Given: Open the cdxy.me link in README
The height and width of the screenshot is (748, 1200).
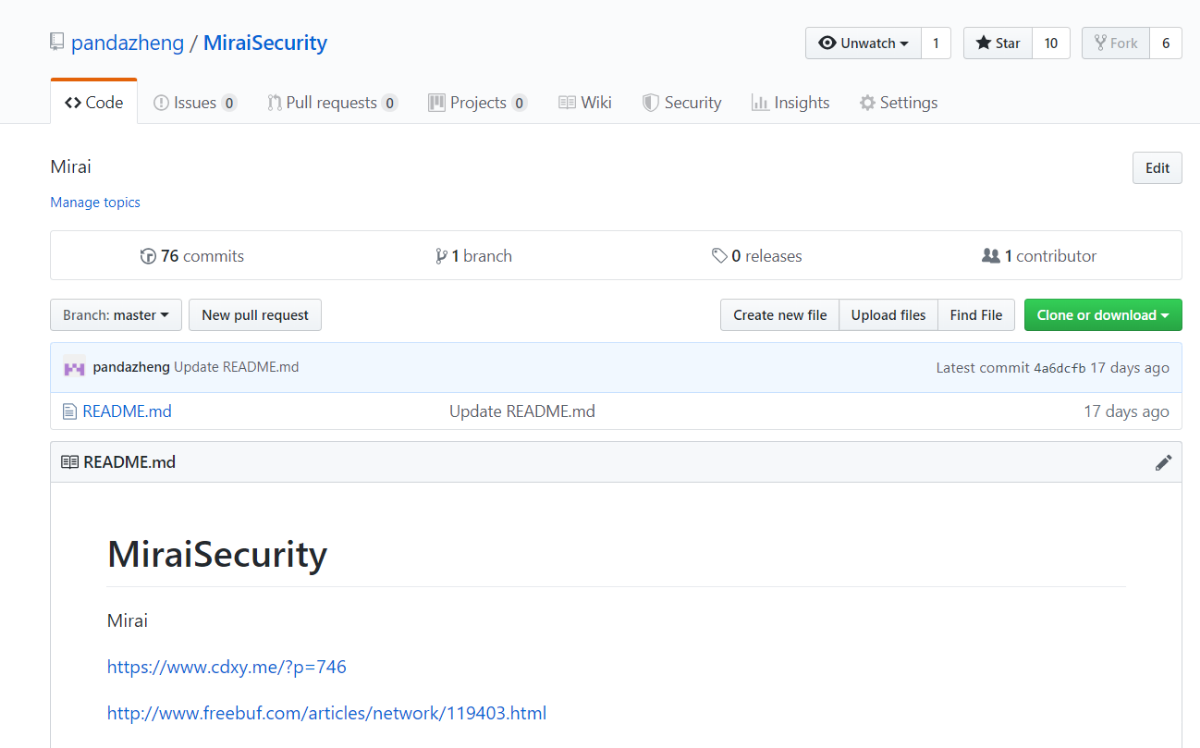Looking at the screenshot, I should [227, 666].
